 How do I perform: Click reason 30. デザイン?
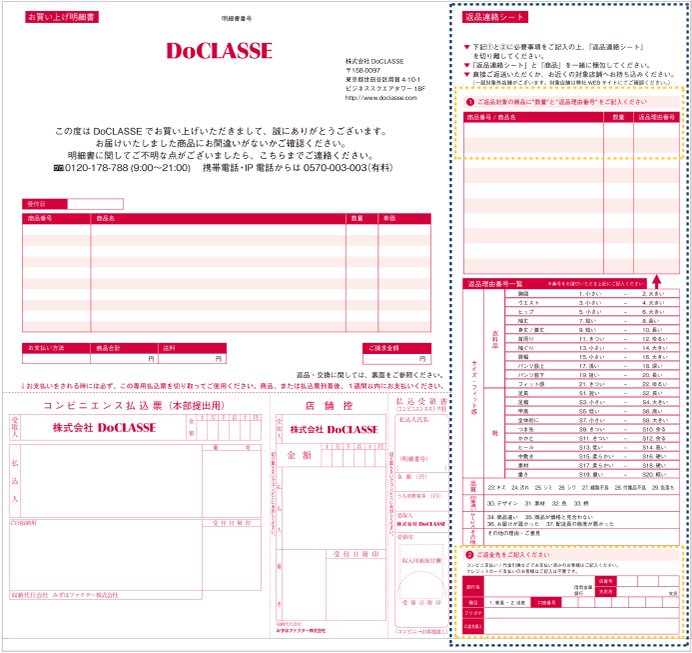pos(502,503)
